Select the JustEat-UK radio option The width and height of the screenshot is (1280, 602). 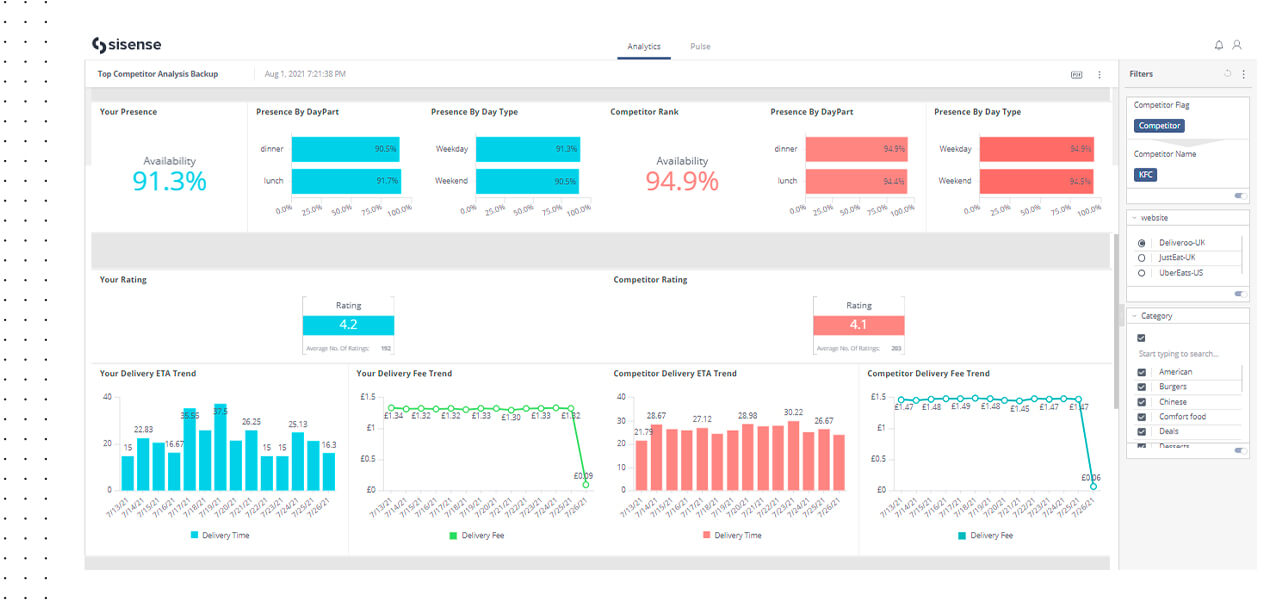1142,257
